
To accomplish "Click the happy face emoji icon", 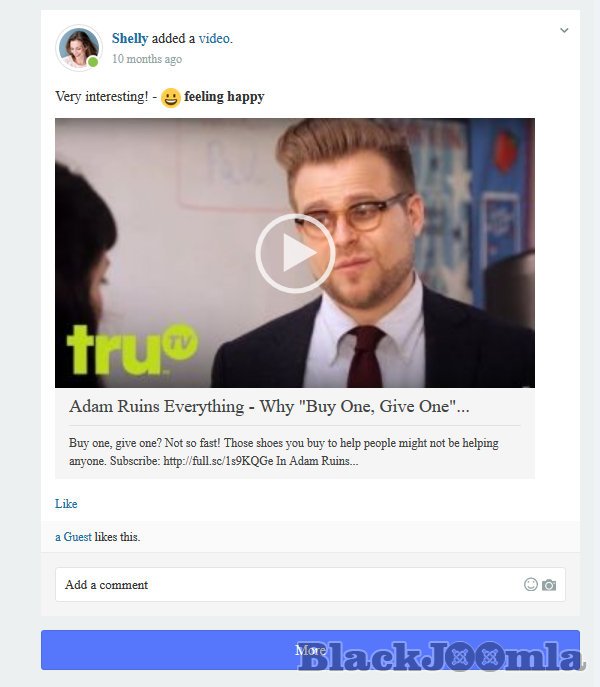I will pos(170,97).
